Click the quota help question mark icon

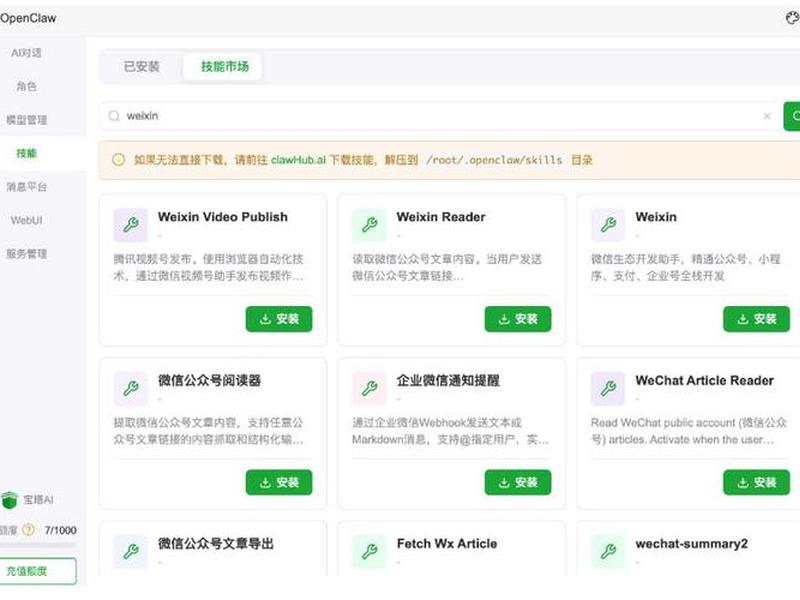(29, 530)
